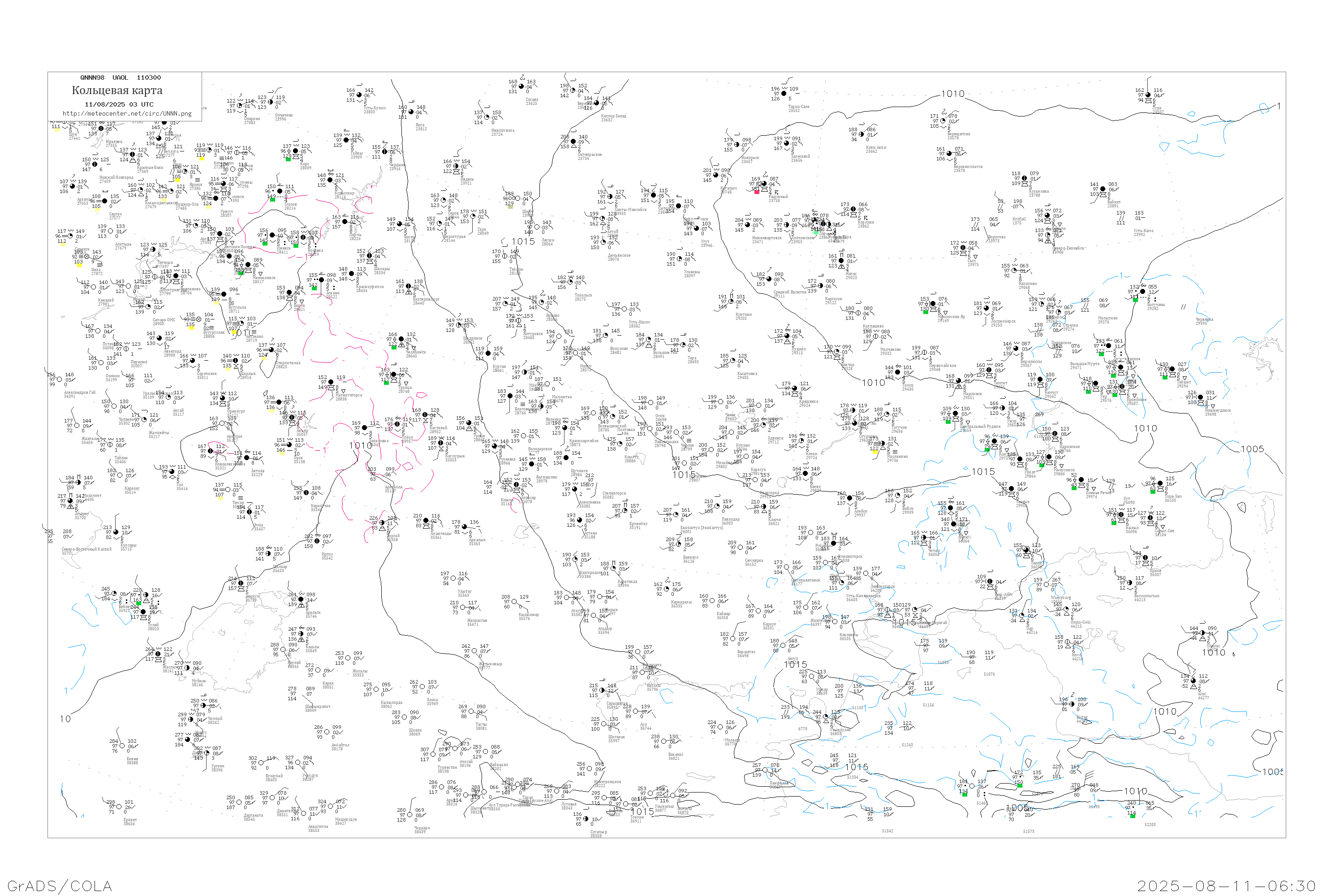Click the '11/08/2025 03 UTC' date label

pos(119,104)
